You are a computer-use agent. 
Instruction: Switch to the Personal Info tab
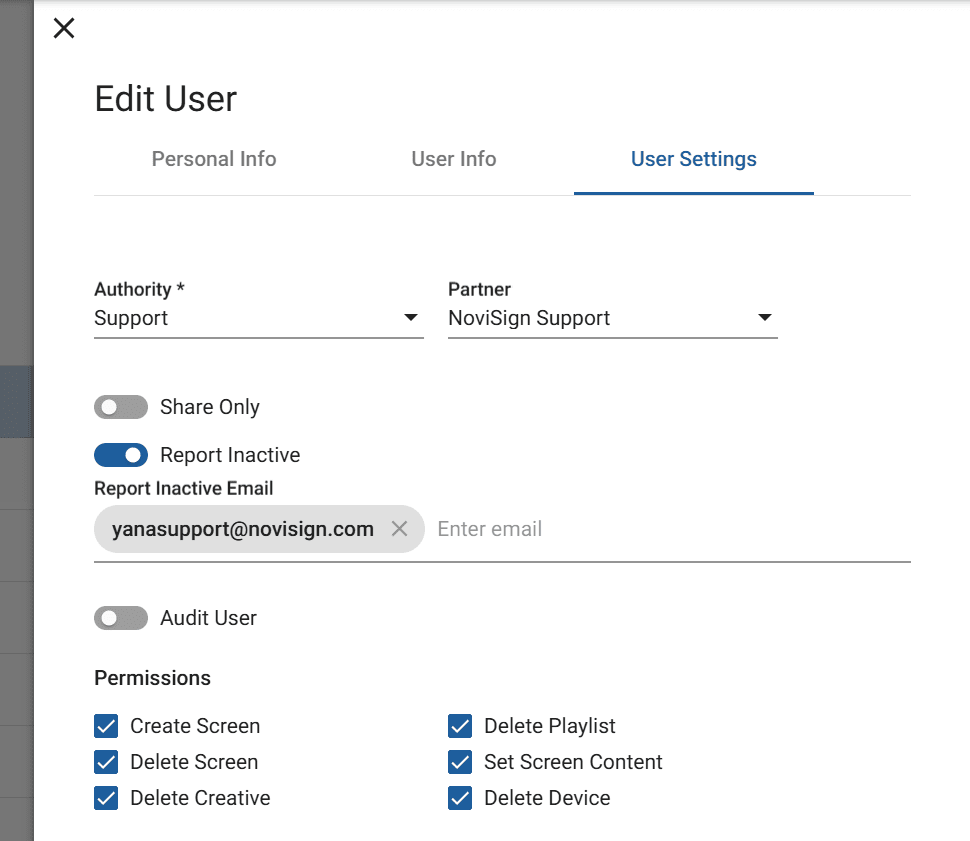[x=214, y=159]
